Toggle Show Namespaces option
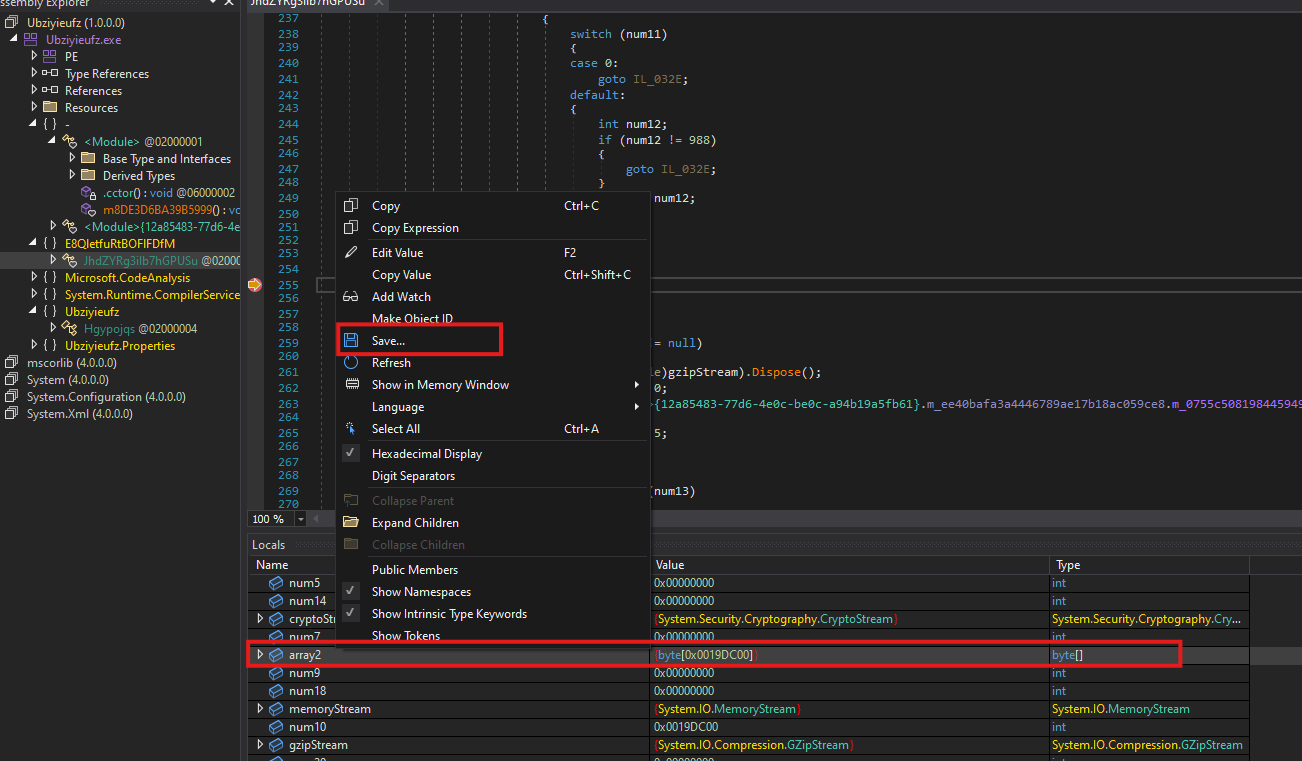1302x761 pixels. tap(421, 592)
